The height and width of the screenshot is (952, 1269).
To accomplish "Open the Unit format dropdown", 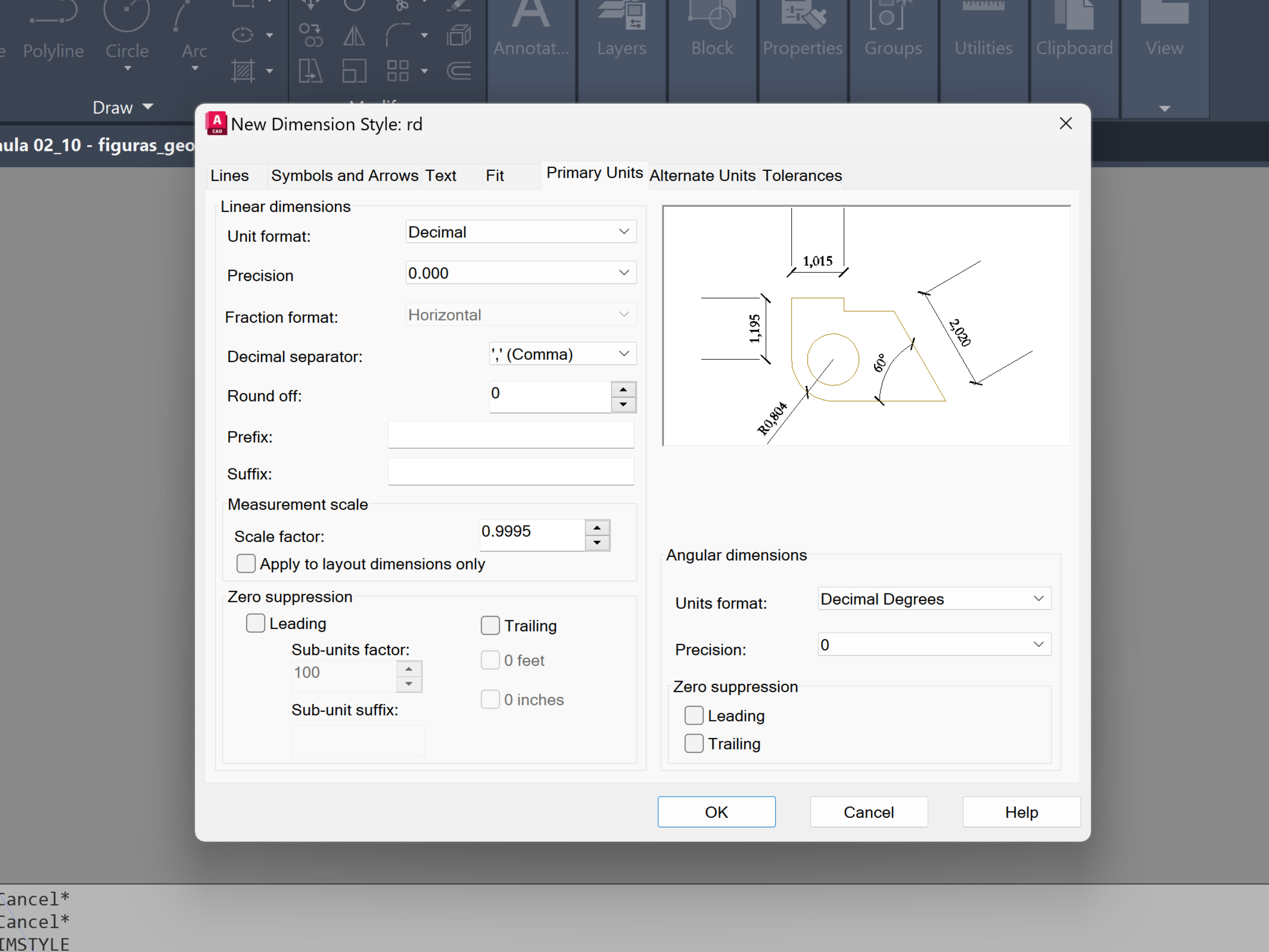I will (x=521, y=232).
